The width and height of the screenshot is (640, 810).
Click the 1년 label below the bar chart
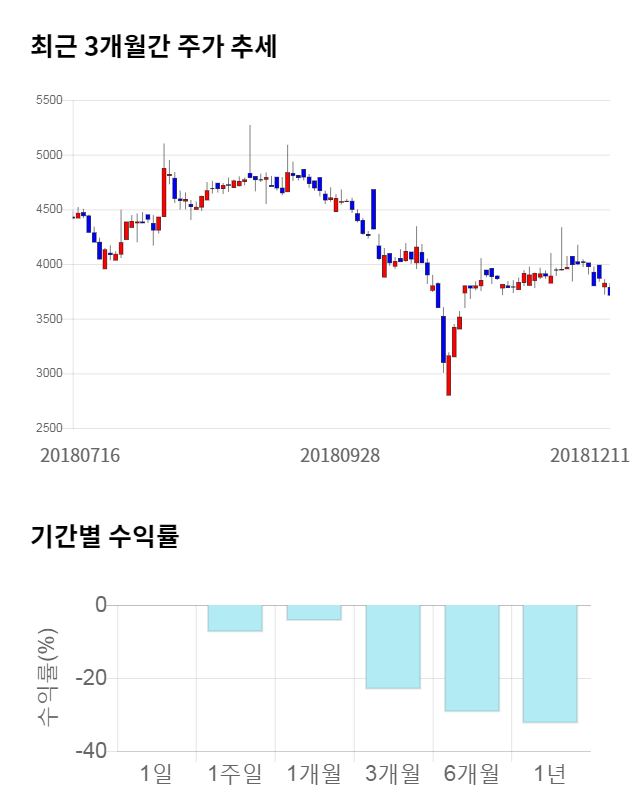pos(550,773)
